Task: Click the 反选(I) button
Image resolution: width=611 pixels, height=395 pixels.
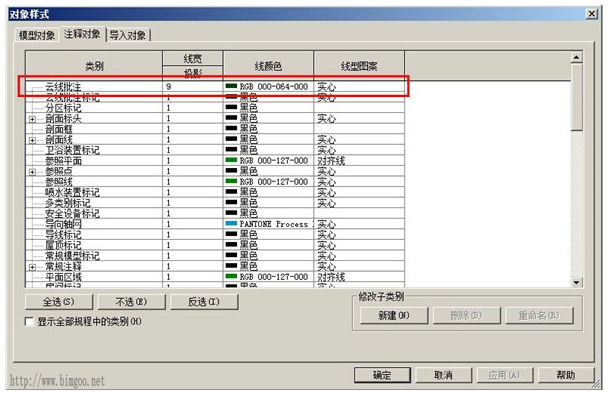Action: click(x=204, y=302)
